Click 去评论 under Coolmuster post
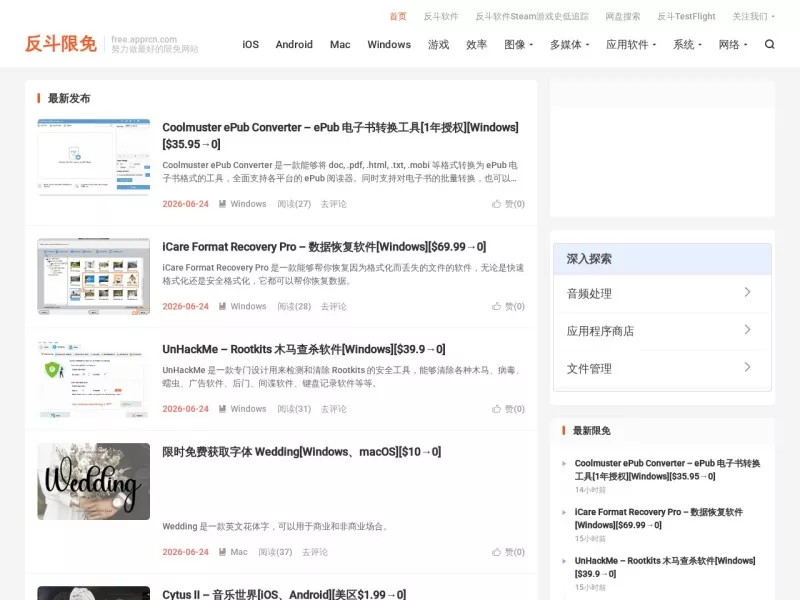 pyautogui.click(x=334, y=204)
